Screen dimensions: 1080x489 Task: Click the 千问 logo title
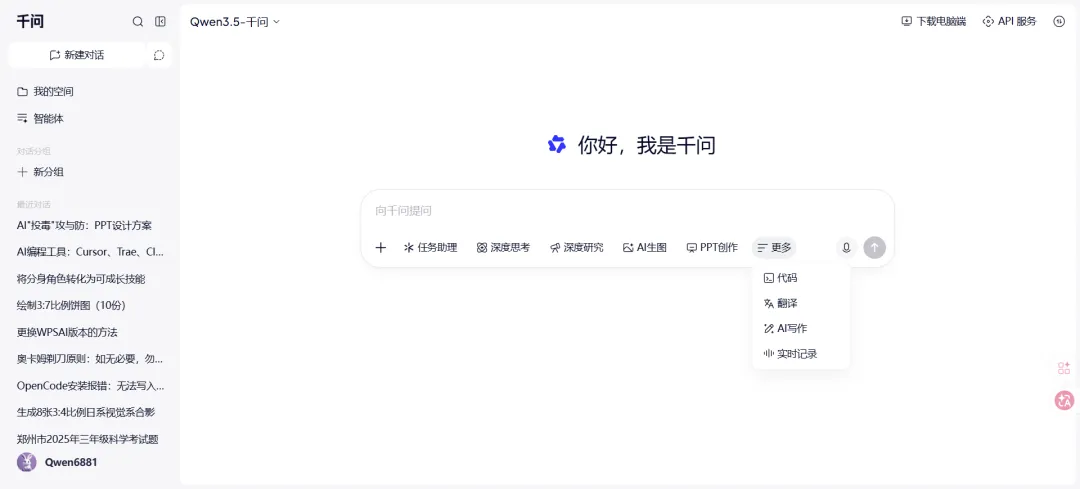(30, 22)
